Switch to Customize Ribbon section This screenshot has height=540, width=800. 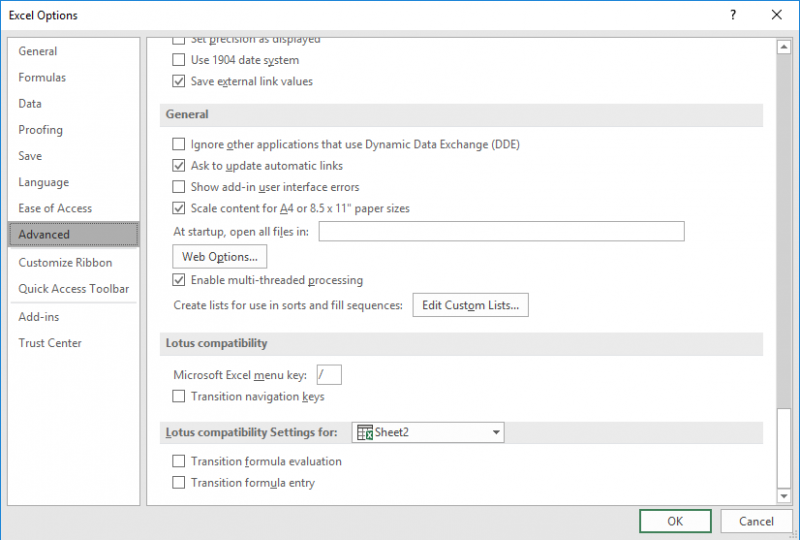65,262
